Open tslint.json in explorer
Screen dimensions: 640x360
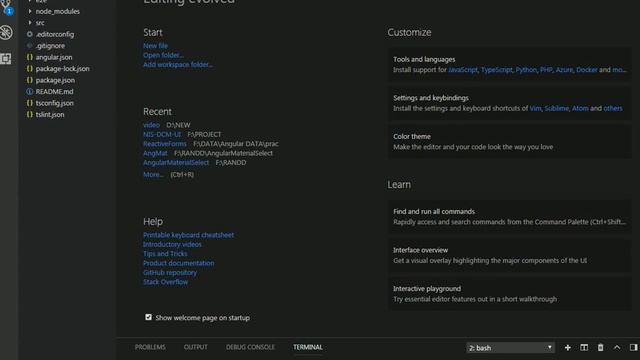click(50, 114)
